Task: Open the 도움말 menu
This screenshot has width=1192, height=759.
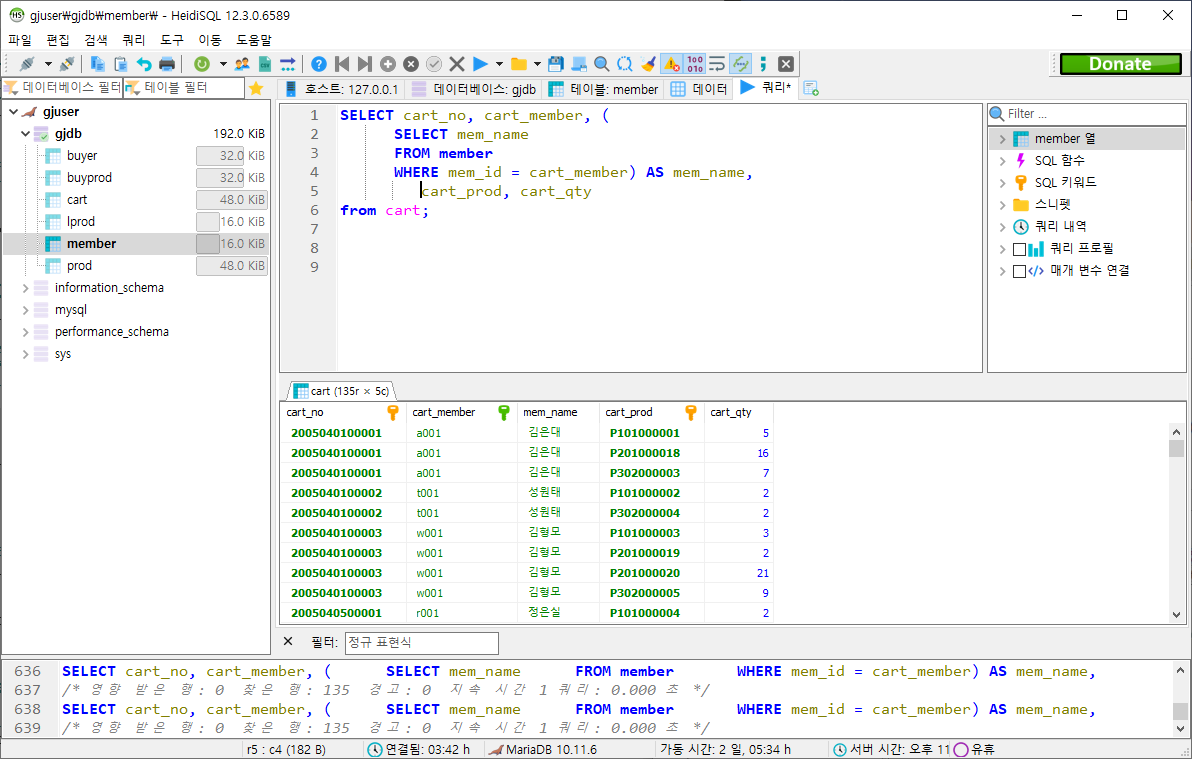Action: [254, 40]
